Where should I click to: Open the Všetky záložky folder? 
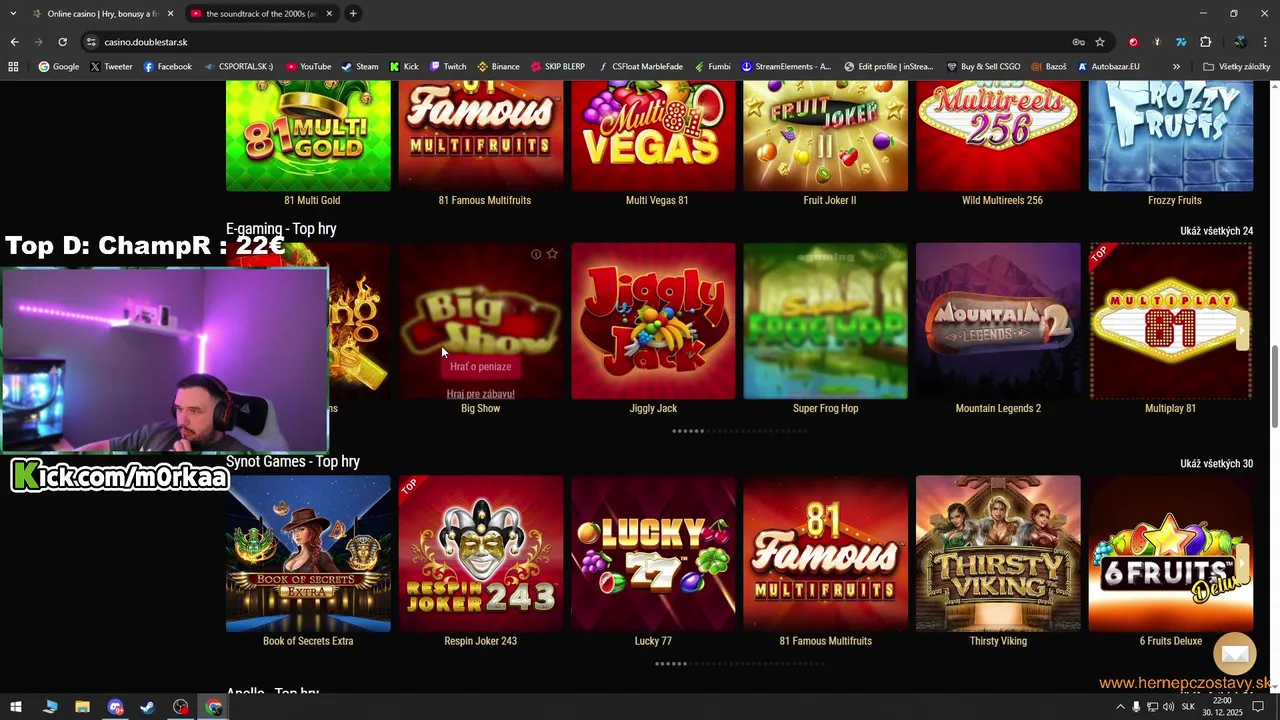pos(1237,67)
